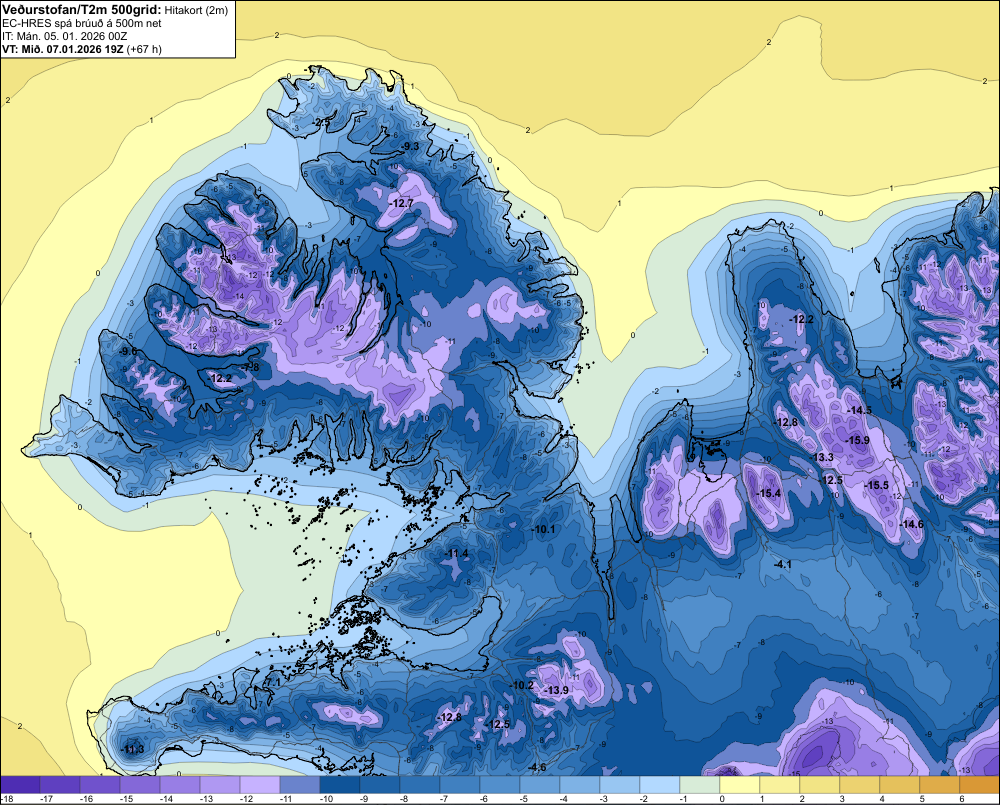Click the pale yellow legend swatch between 0 and 1

(x=740, y=785)
